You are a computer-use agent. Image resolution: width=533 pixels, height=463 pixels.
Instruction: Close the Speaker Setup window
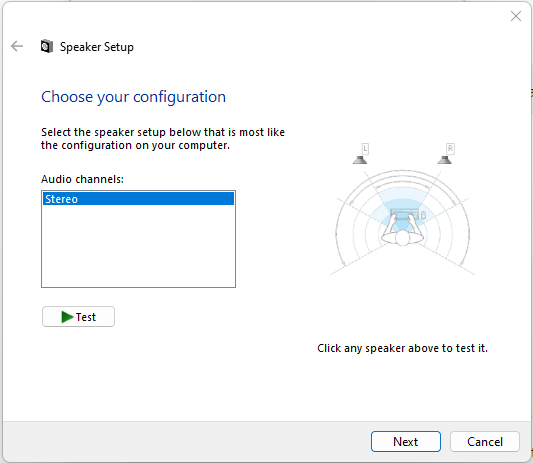coord(516,16)
